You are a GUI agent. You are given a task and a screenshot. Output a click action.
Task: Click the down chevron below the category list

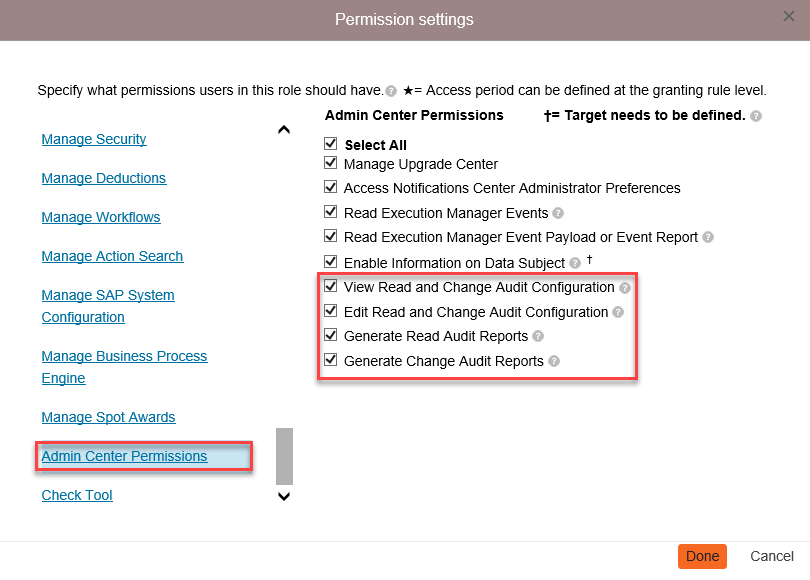284,496
